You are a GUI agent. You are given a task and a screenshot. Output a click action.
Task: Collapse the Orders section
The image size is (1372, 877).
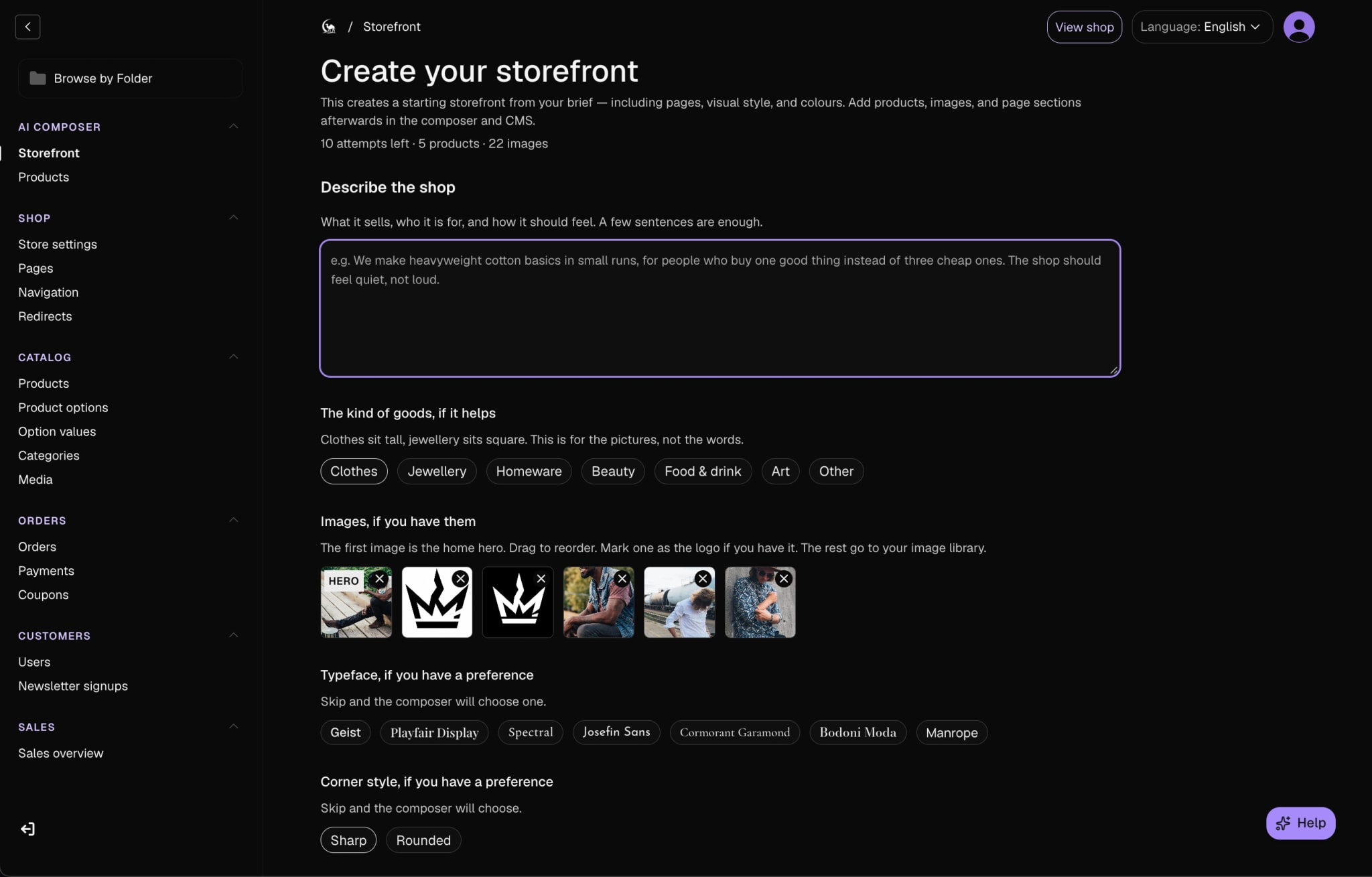click(x=234, y=520)
